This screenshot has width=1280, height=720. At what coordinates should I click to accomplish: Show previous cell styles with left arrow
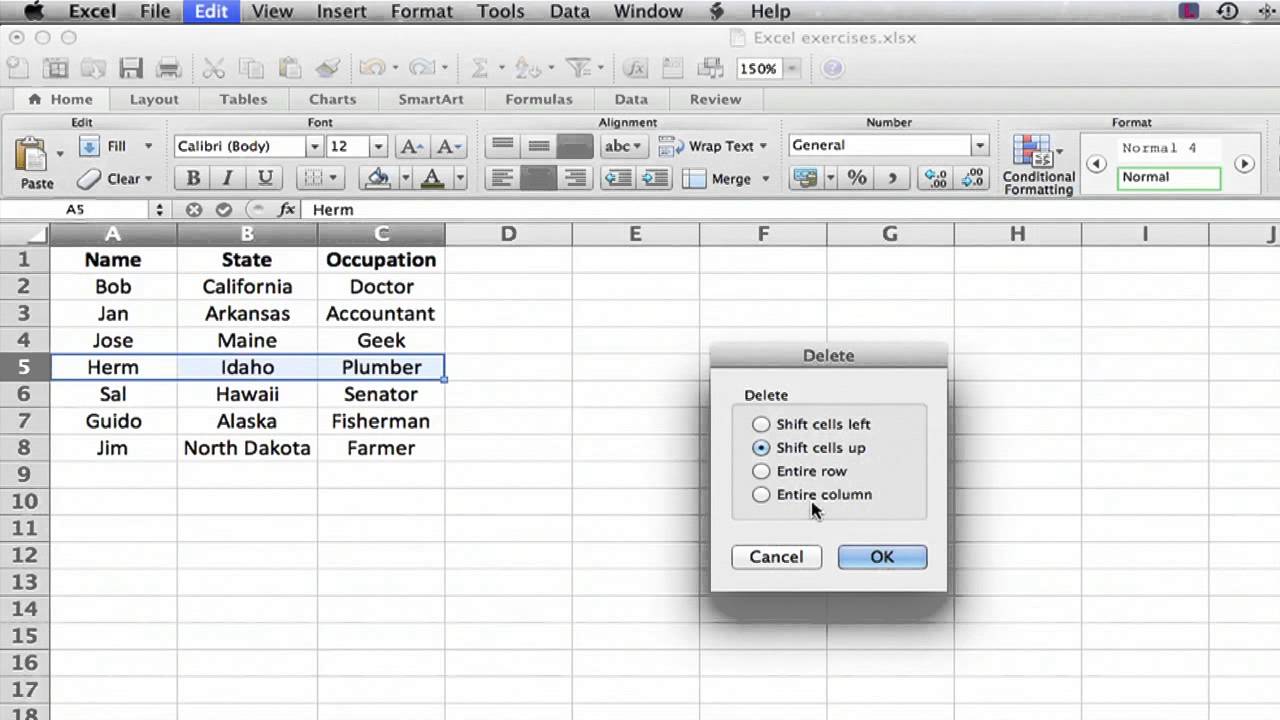[x=1096, y=164]
